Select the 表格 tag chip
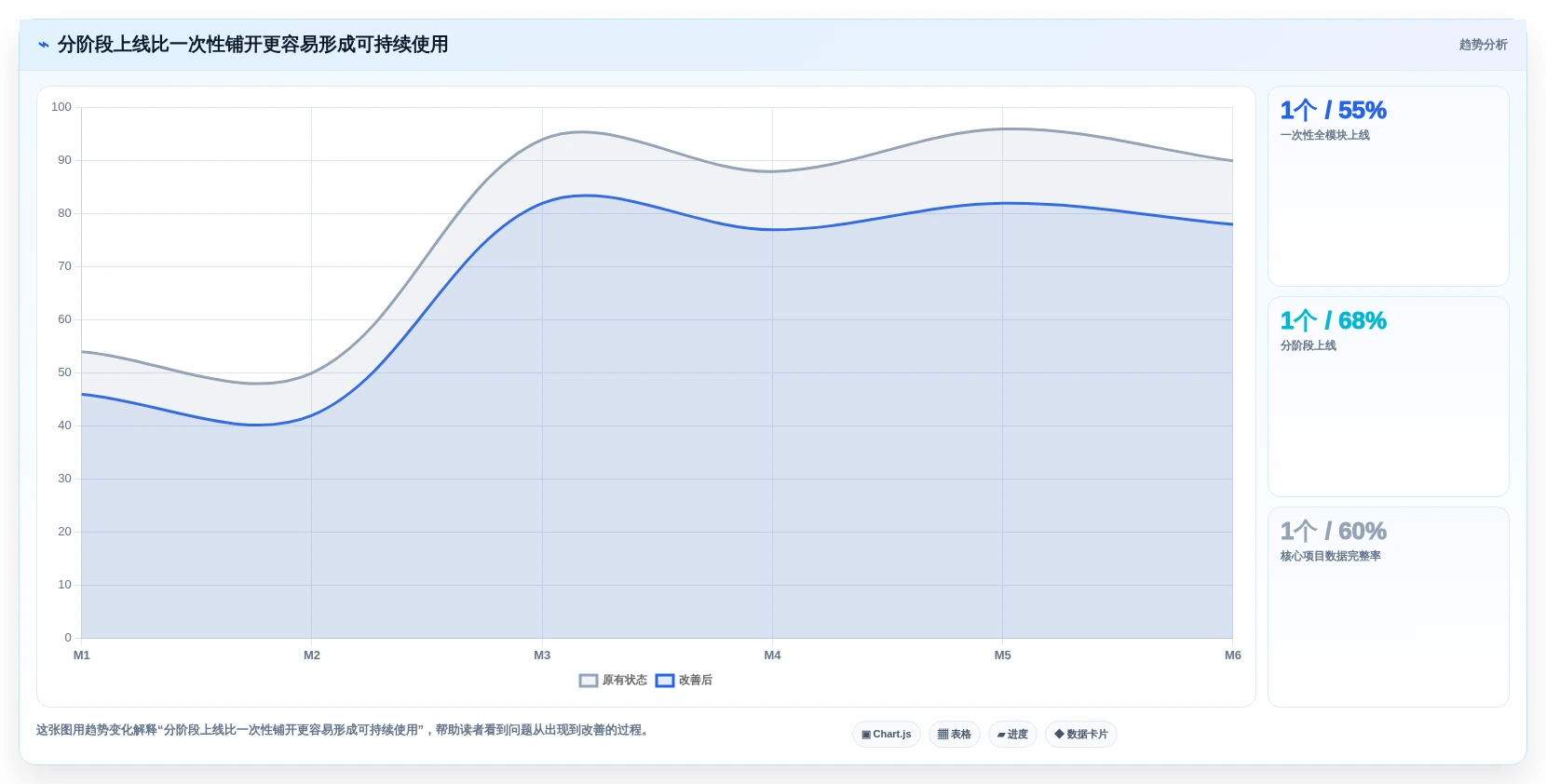 955,735
